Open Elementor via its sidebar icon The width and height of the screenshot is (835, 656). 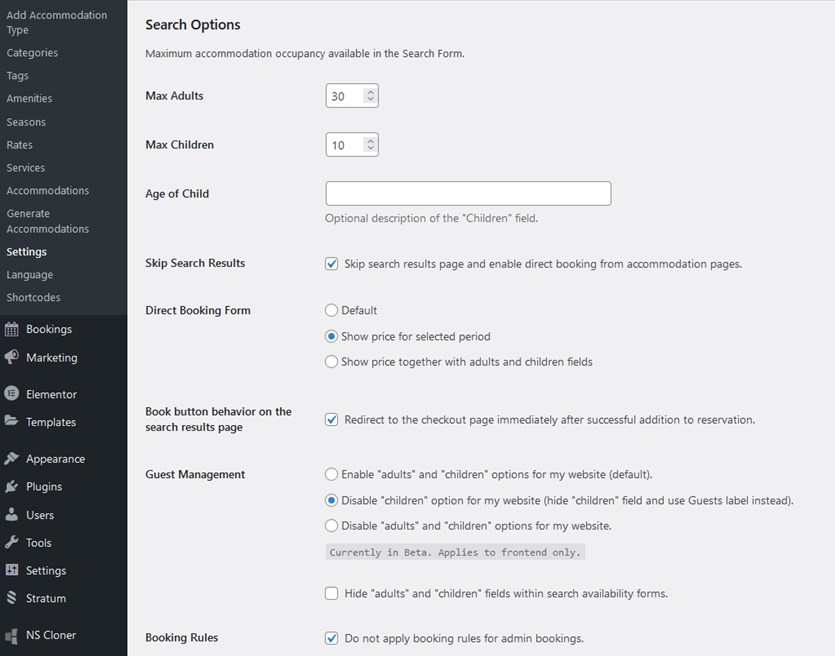(x=12, y=394)
